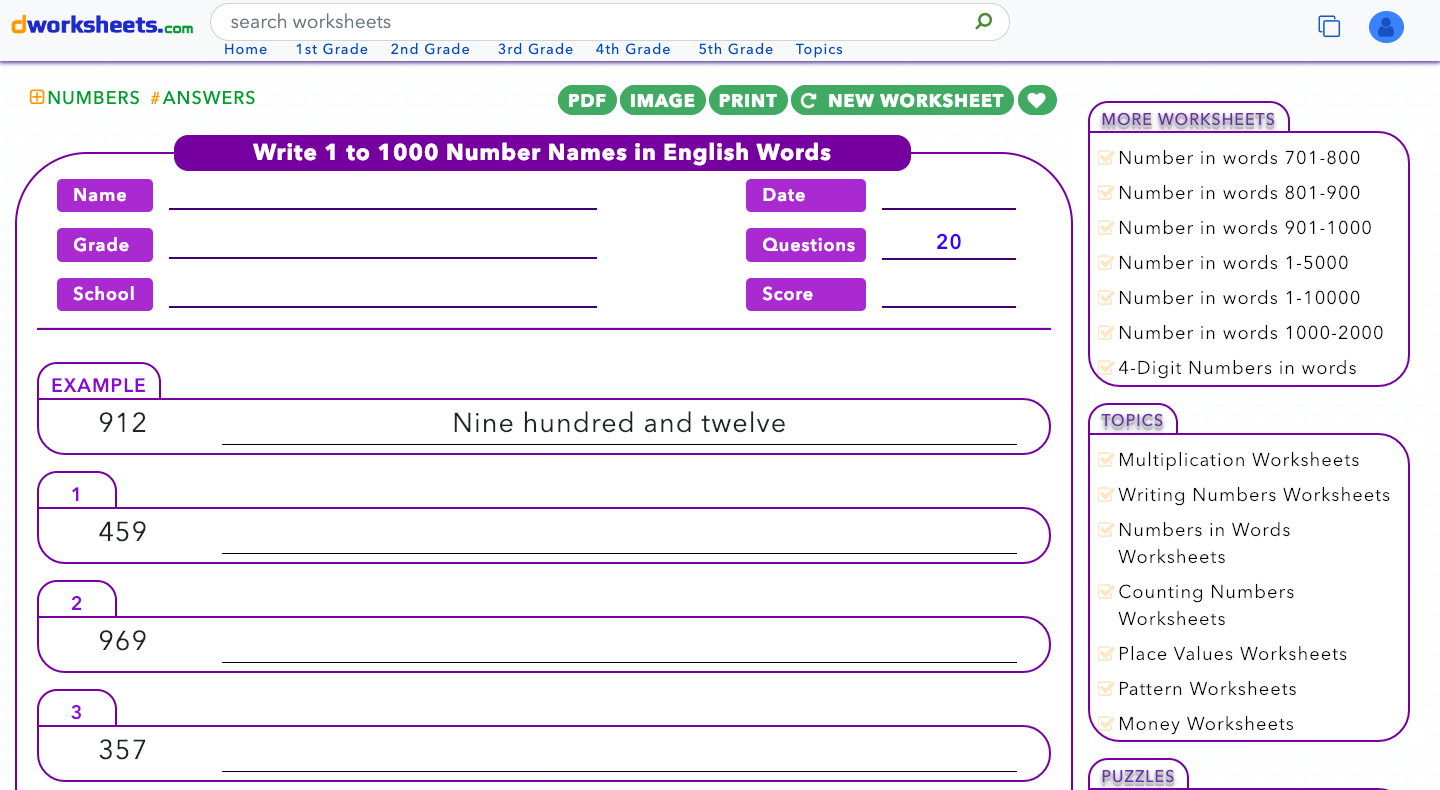Click the search magnifier icon
Viewport: 1440px width, 790px height.
point(983,21)
